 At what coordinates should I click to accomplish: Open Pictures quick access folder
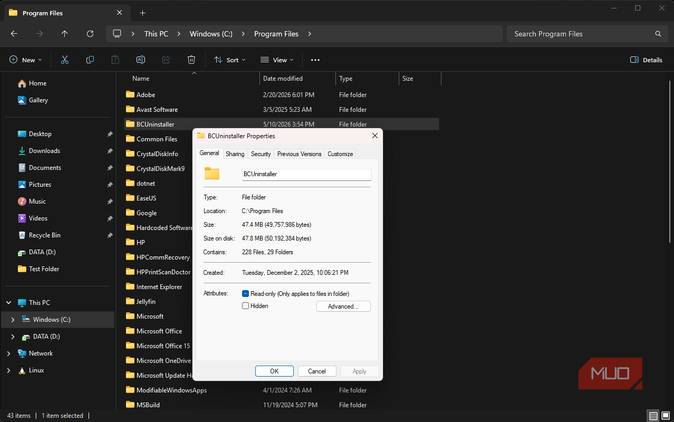pos(34,184)
